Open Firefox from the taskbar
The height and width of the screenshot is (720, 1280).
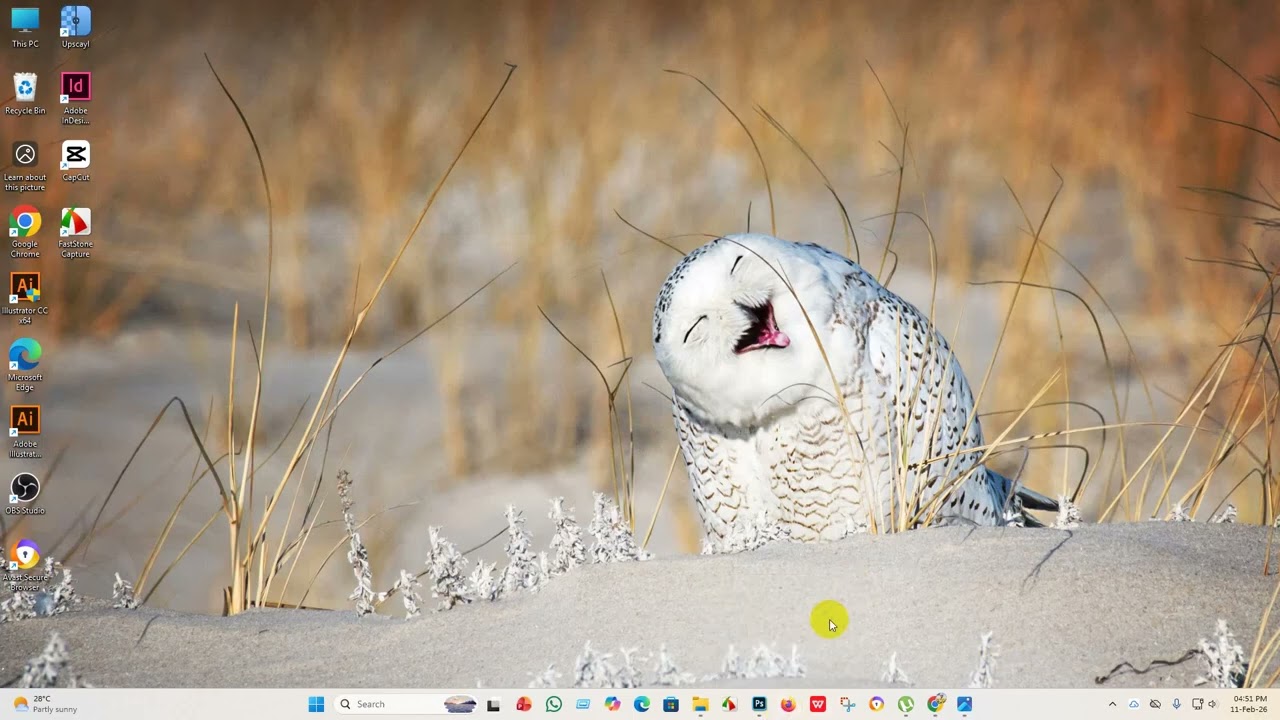click(x=788, y=704)
